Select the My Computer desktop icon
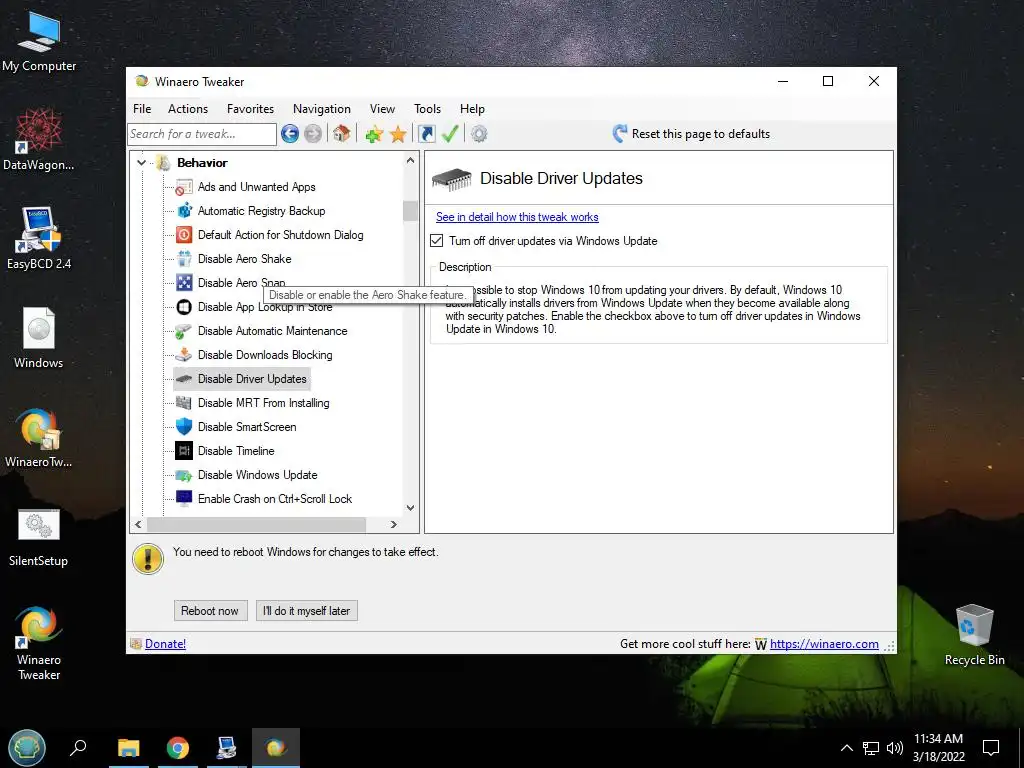The height and width of the screenshot is (768, 1024). (x=39, y=42)
